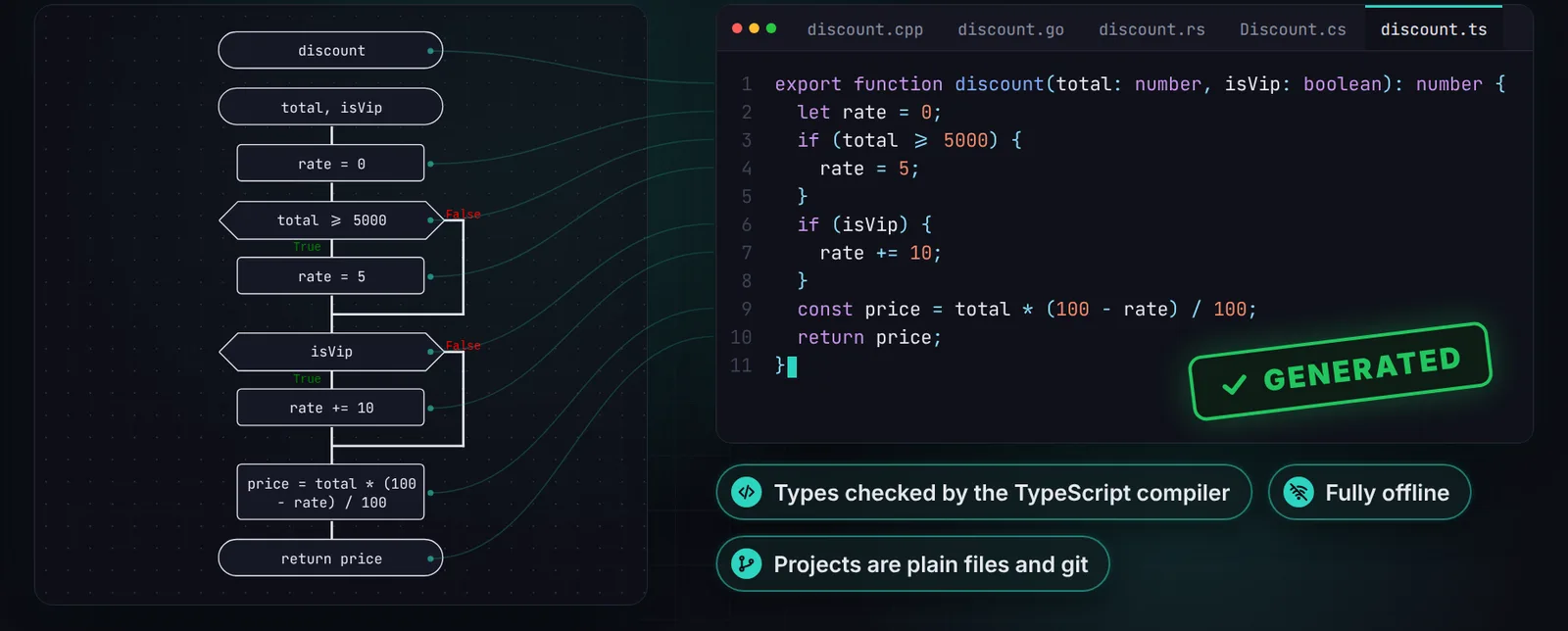
Task: Click line number 1 in the gutter
Action: click(747, 84)
